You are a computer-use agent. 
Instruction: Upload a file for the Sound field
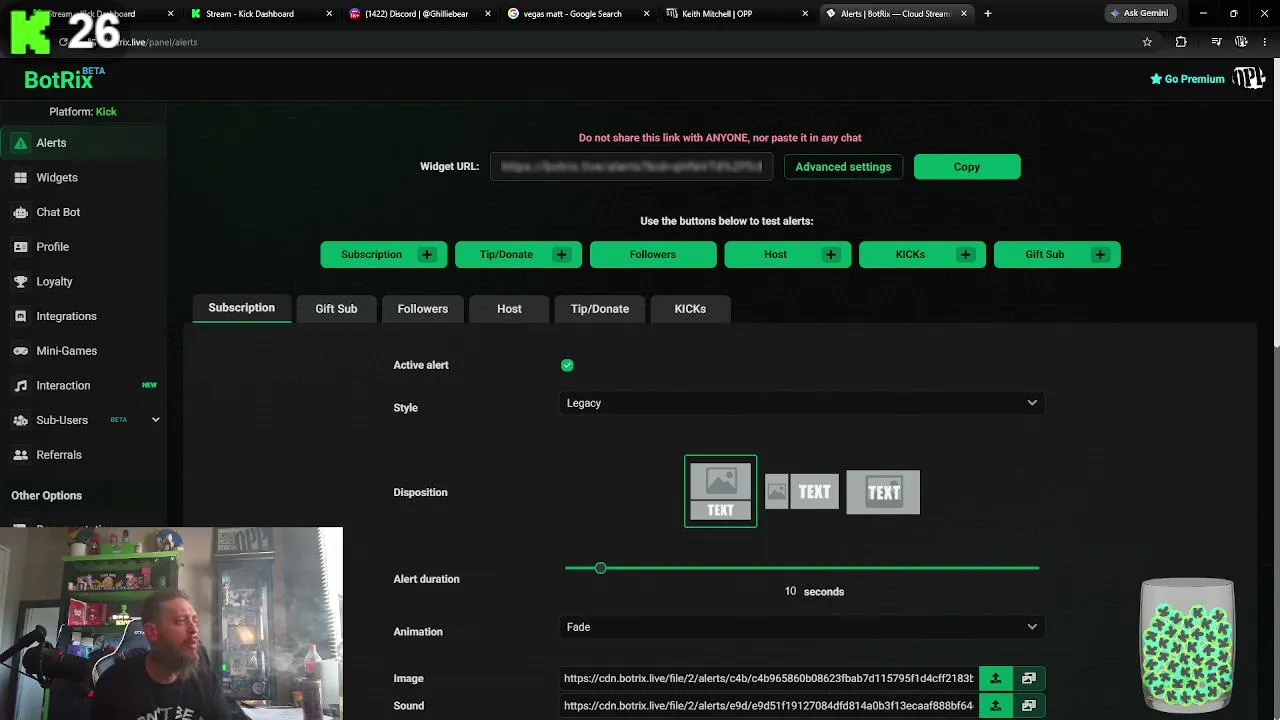[995, 705]
